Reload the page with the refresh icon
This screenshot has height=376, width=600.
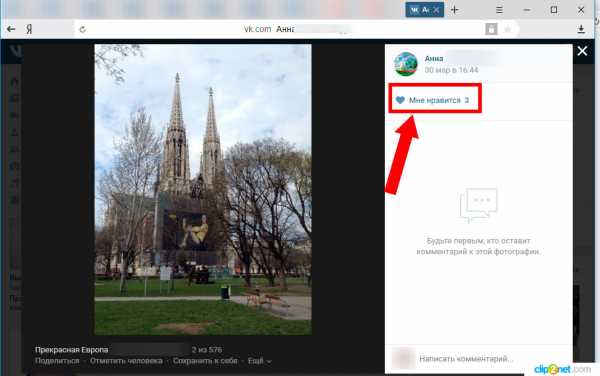(x=82, y=29)
